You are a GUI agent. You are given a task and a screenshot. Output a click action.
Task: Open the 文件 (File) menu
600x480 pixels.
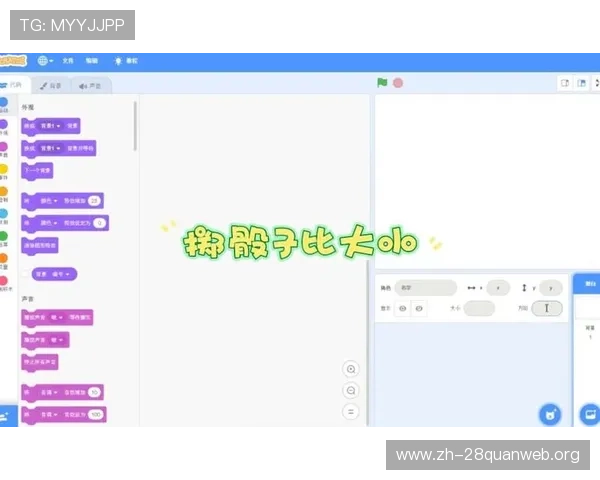pos(68,61)
